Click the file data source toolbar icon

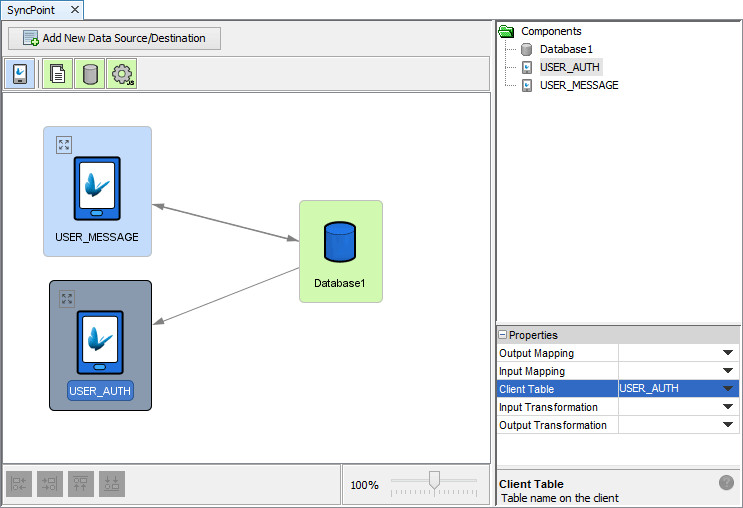58,73
